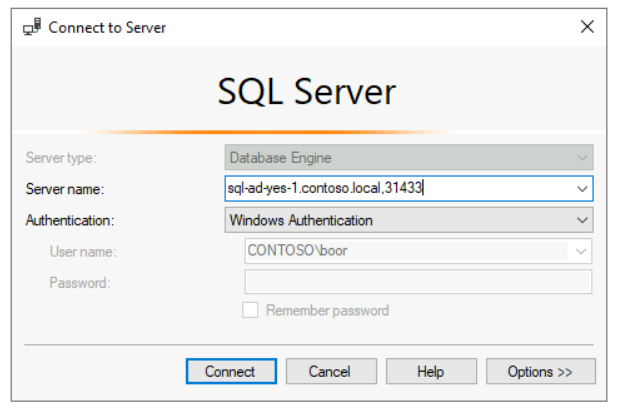Open Help for this dialog

coord(431,371)
